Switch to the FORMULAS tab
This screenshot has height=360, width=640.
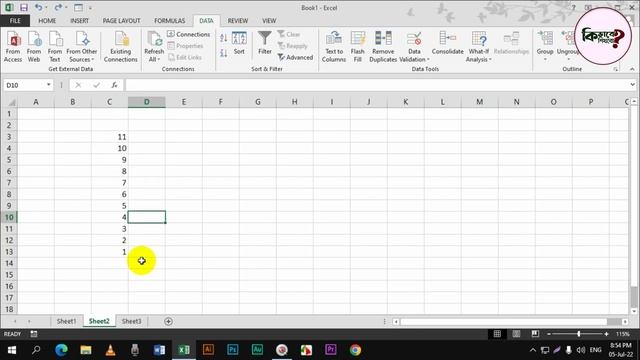[x=169, y=21]
